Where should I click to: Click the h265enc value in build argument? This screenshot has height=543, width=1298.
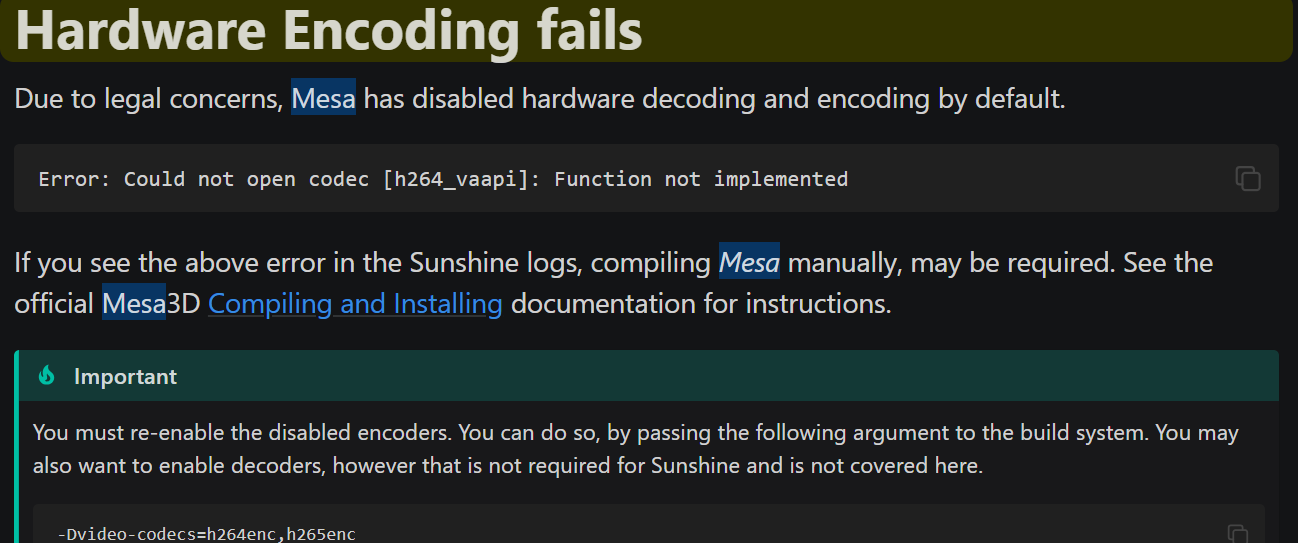point(321,534)
